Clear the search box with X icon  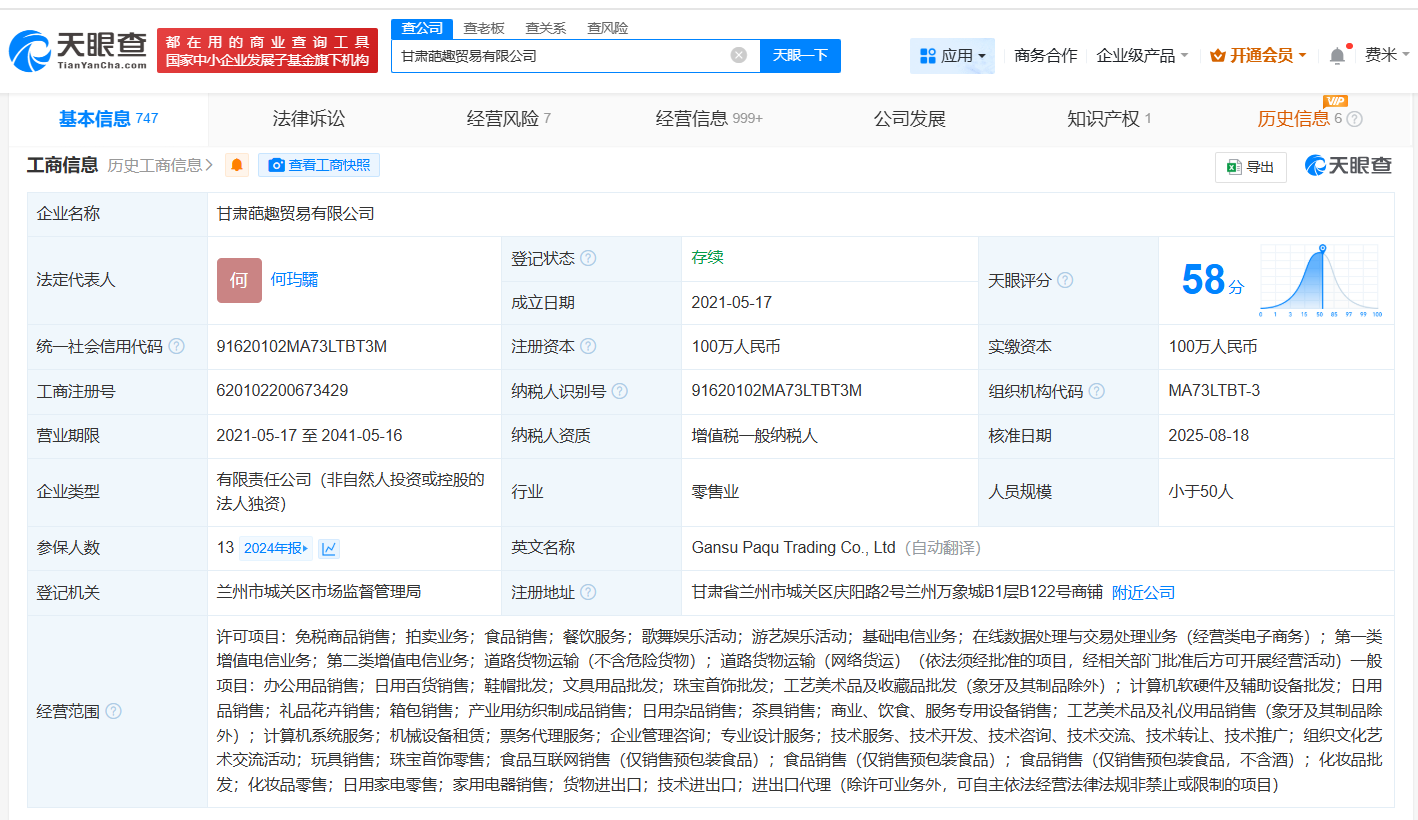(x=739, y=55)
